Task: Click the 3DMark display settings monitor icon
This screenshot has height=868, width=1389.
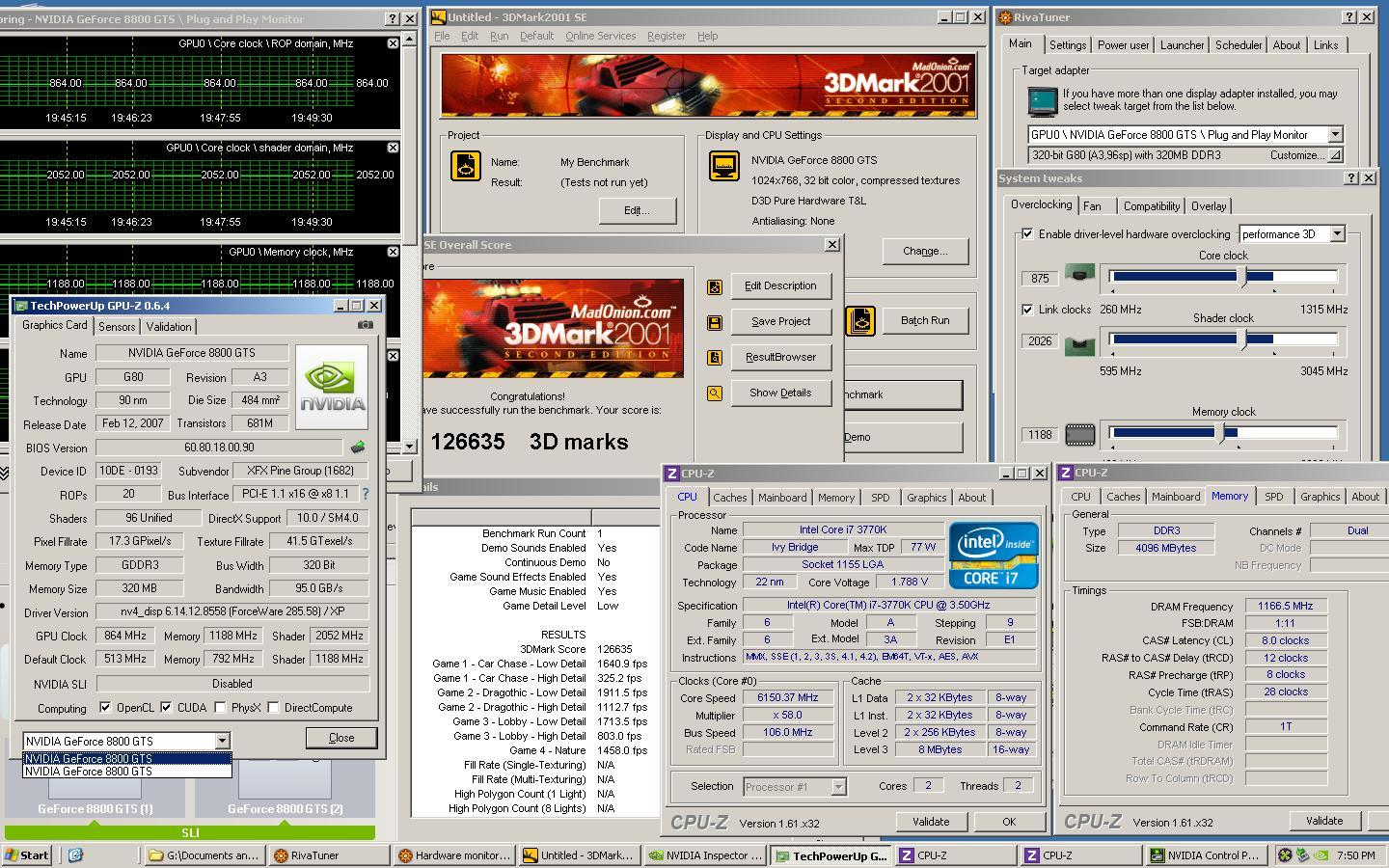Action: pos(724,166)
